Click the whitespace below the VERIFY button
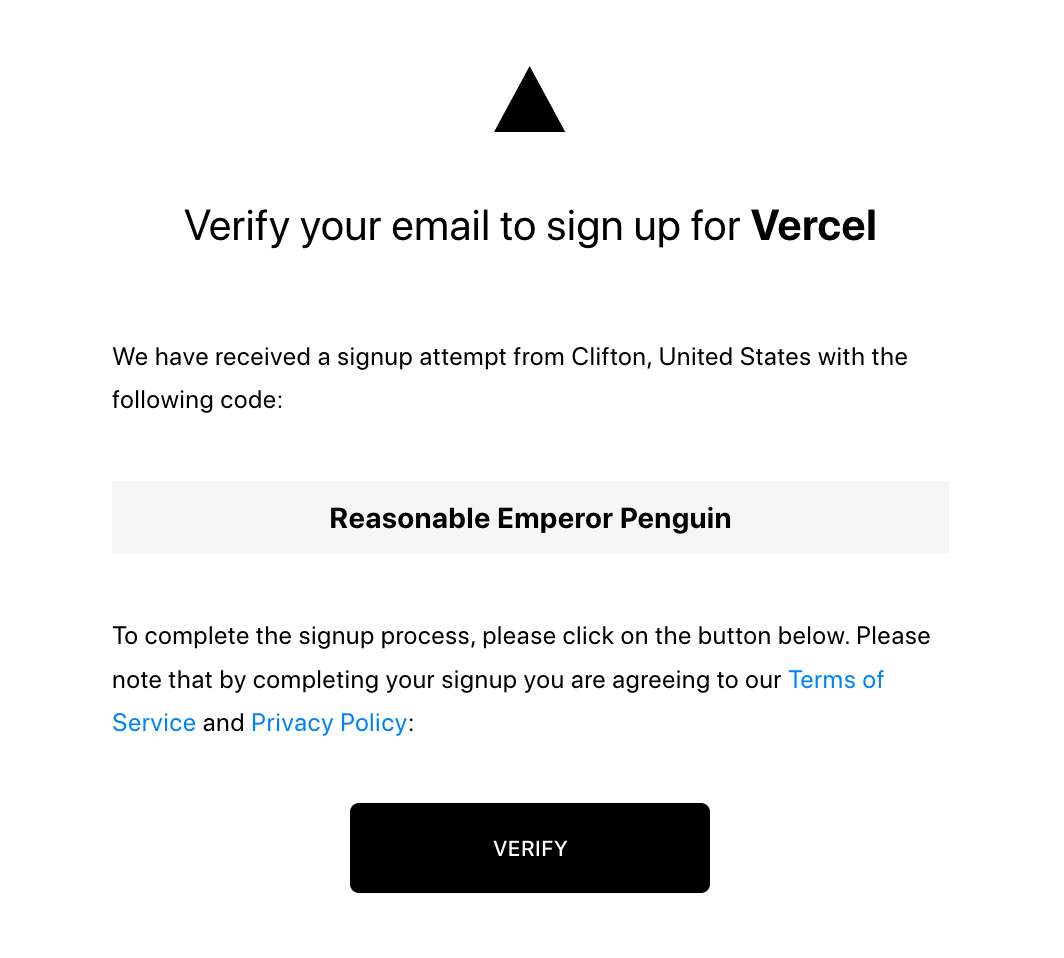Viewport: 1064px width, 958px height. click(530, 930)
